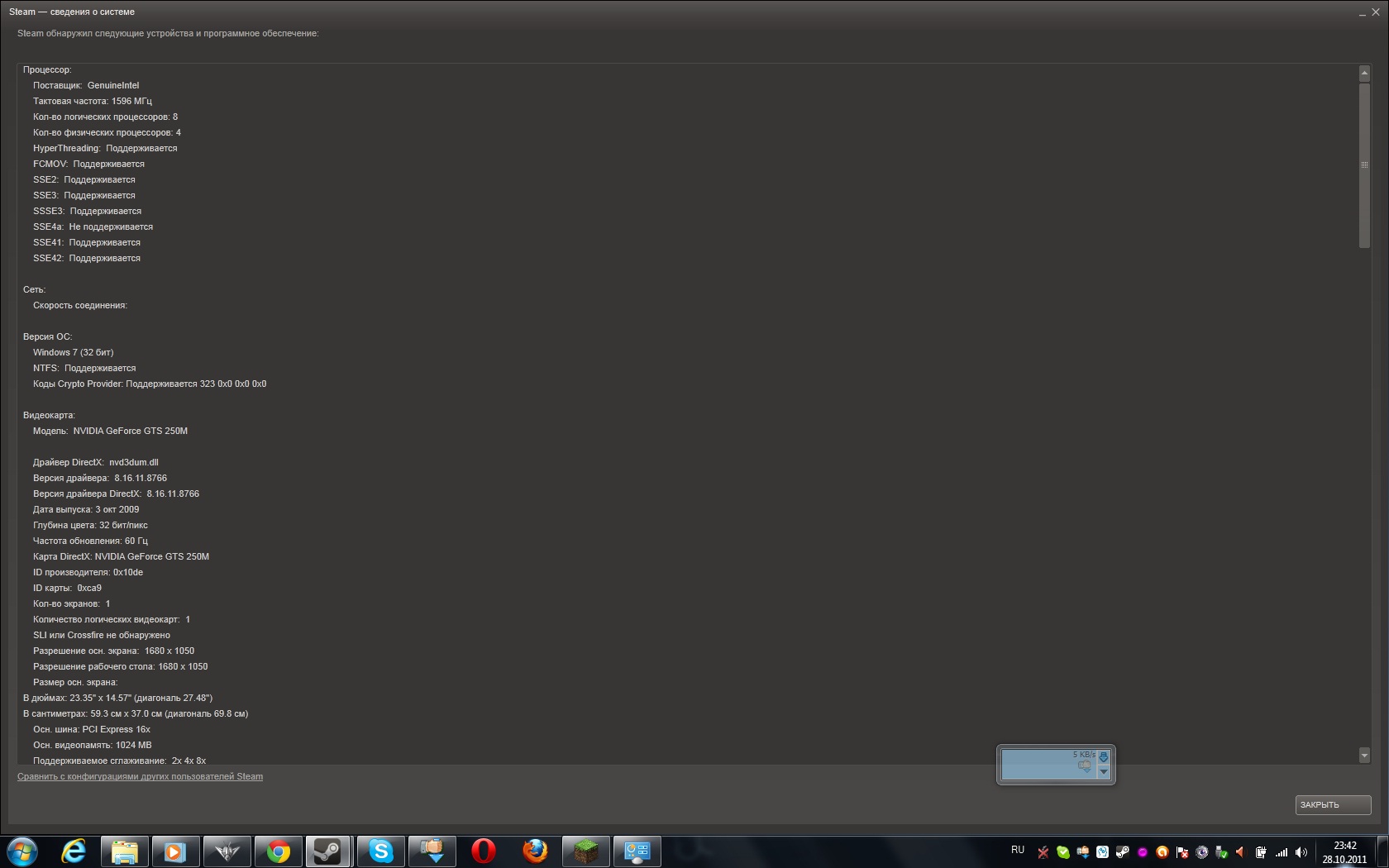Click the 'Сеть:' heading
Screen dimensions: 1389x868
(34, 289)
